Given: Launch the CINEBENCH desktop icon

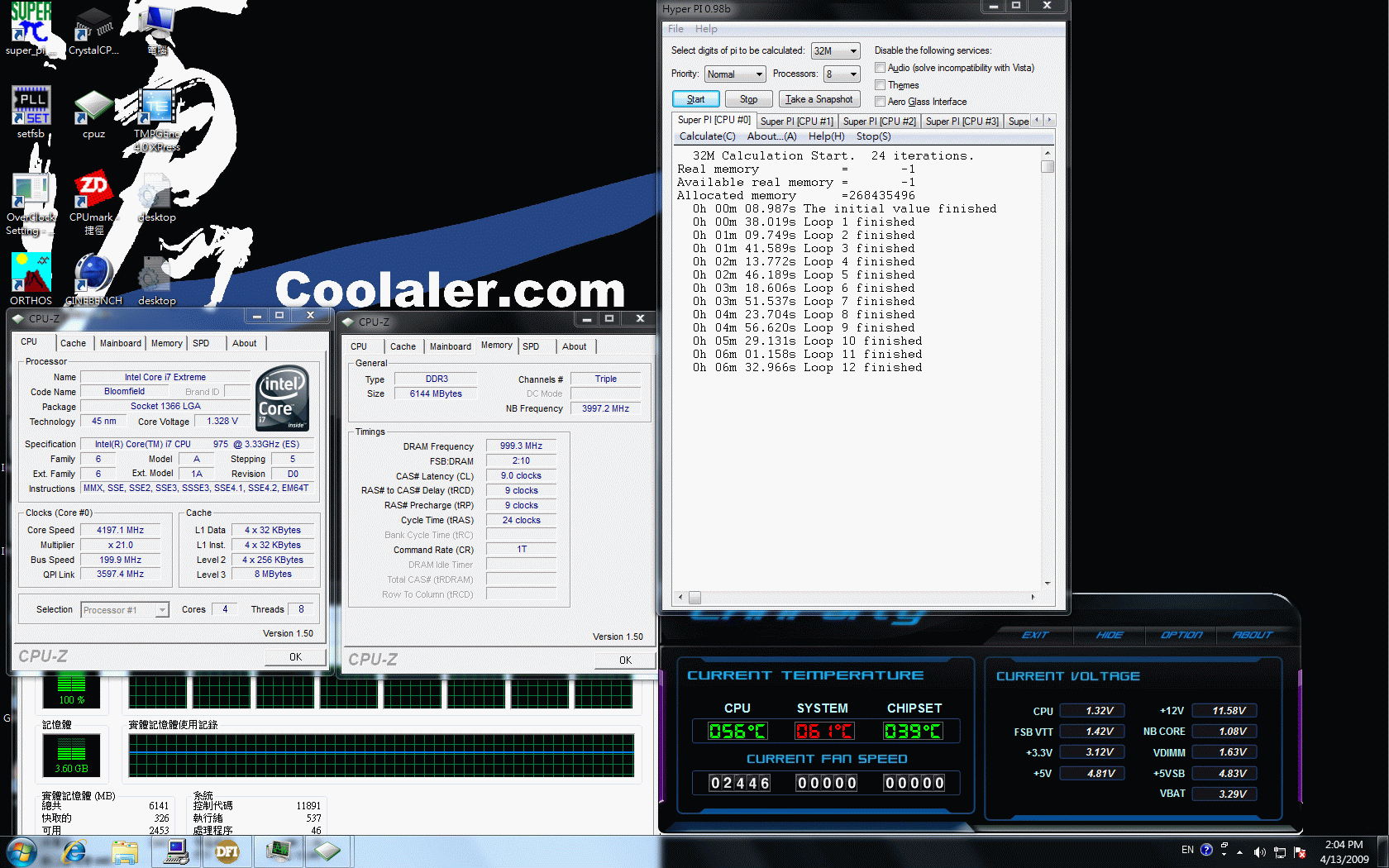Looking at the screenshot, I should [93, 279].
